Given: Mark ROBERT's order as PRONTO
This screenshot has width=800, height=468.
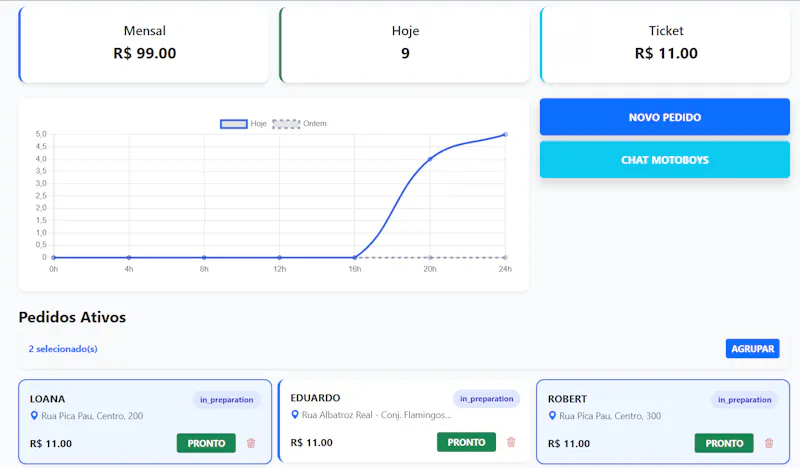Looking at the screenshot, I should pos(724,443).
